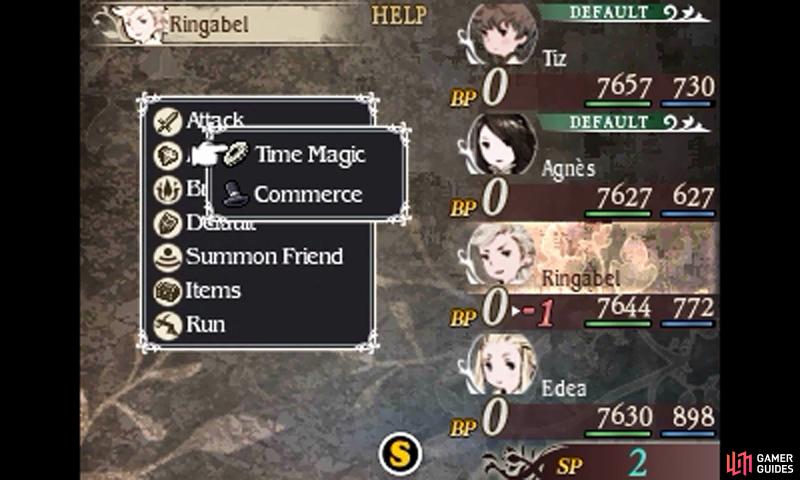The width and height of the screenshot is (800, 480).
Task: Click the Time Magic clock icon
Action: point(236,154)
